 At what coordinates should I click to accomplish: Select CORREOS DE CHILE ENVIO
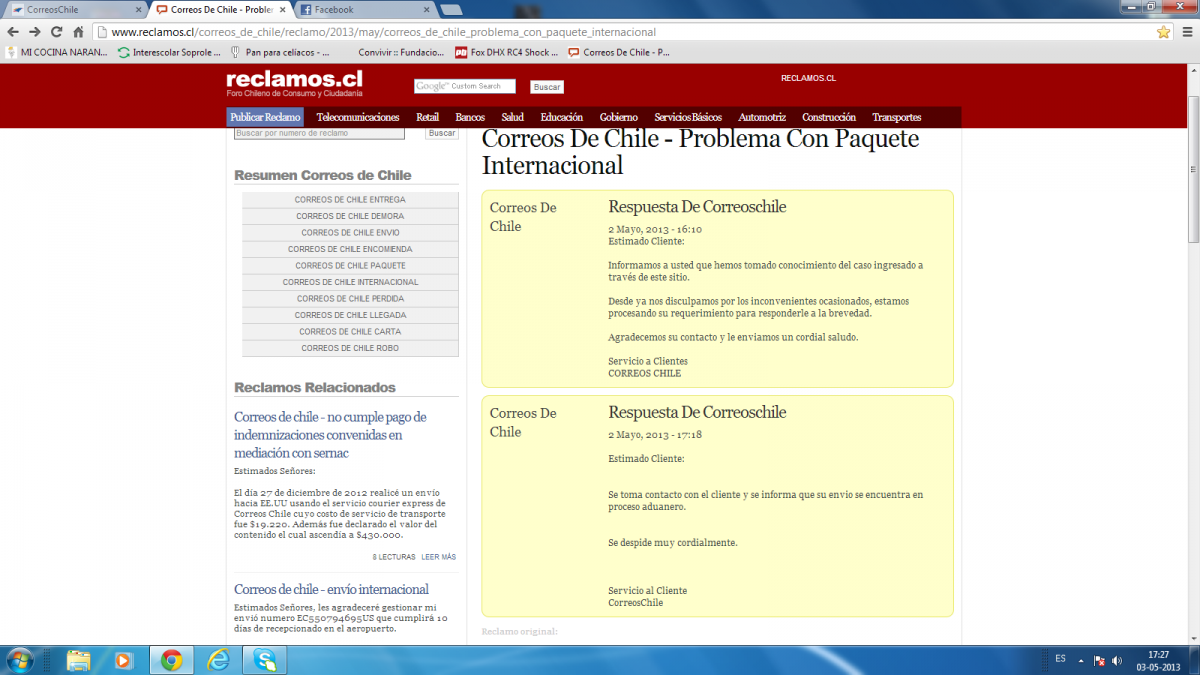point(350,233)
